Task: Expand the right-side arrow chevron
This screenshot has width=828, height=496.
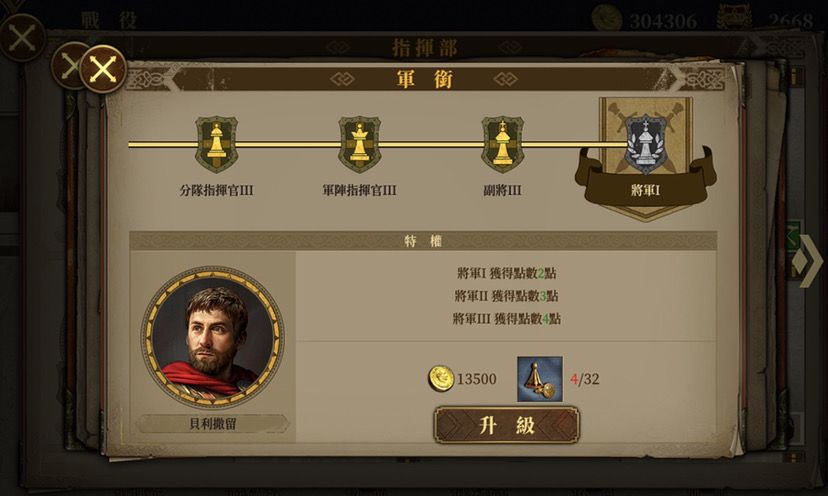Action: 810,261
